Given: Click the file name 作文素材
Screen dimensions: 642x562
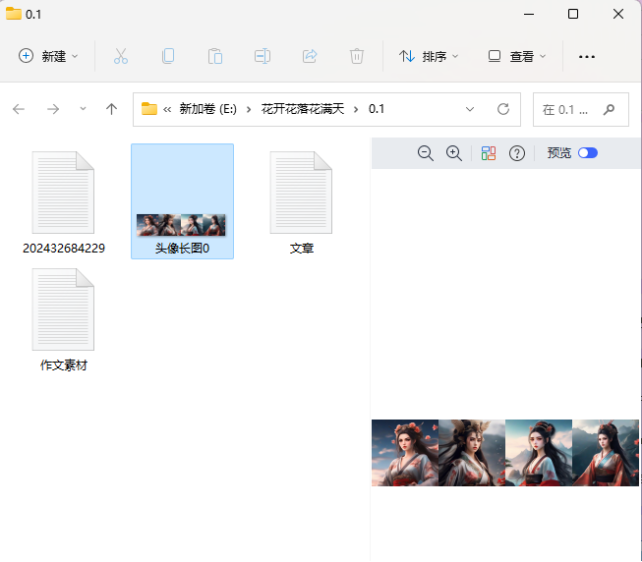Looking at the screenshot, I should coord(64,366).
